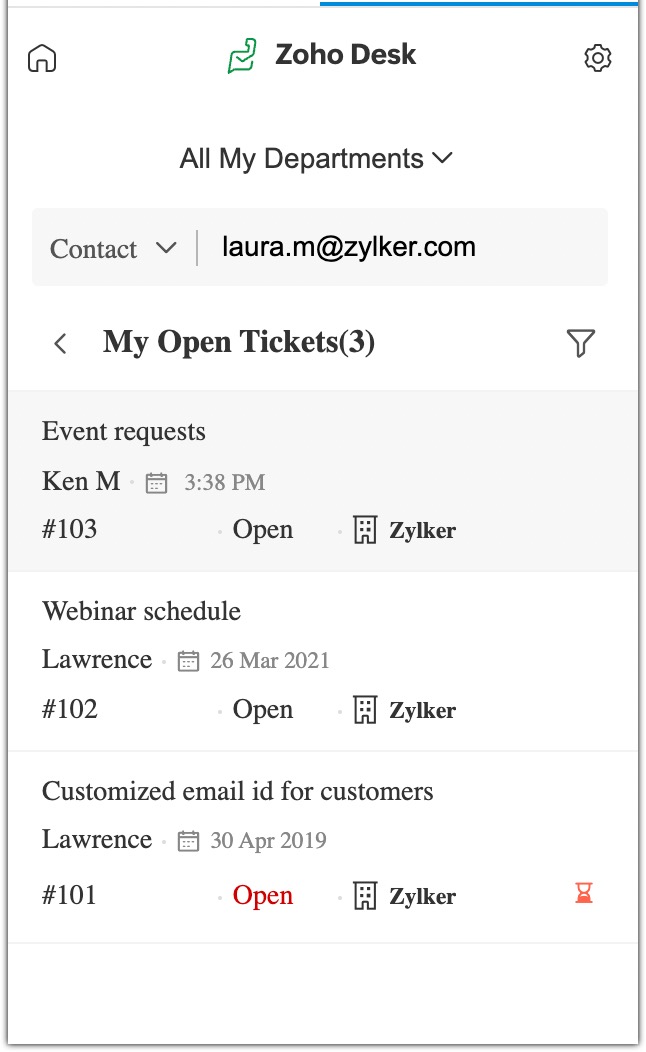Click the overdue hourglass icon on ticket #101
Viewport: 646px width, 1052px height.
[x=584, y=893]
